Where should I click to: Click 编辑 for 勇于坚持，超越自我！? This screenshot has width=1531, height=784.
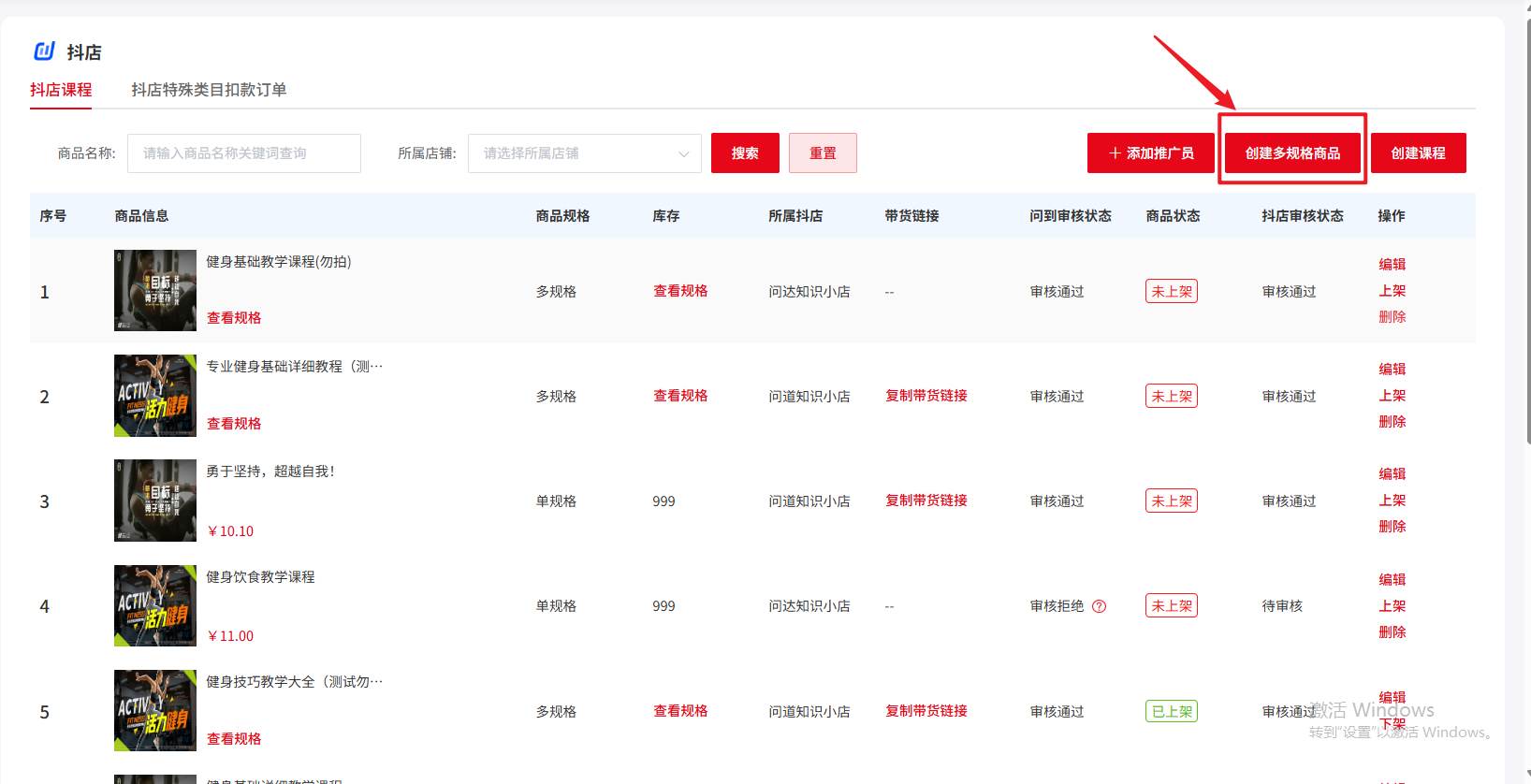(x=1392, y=474)
